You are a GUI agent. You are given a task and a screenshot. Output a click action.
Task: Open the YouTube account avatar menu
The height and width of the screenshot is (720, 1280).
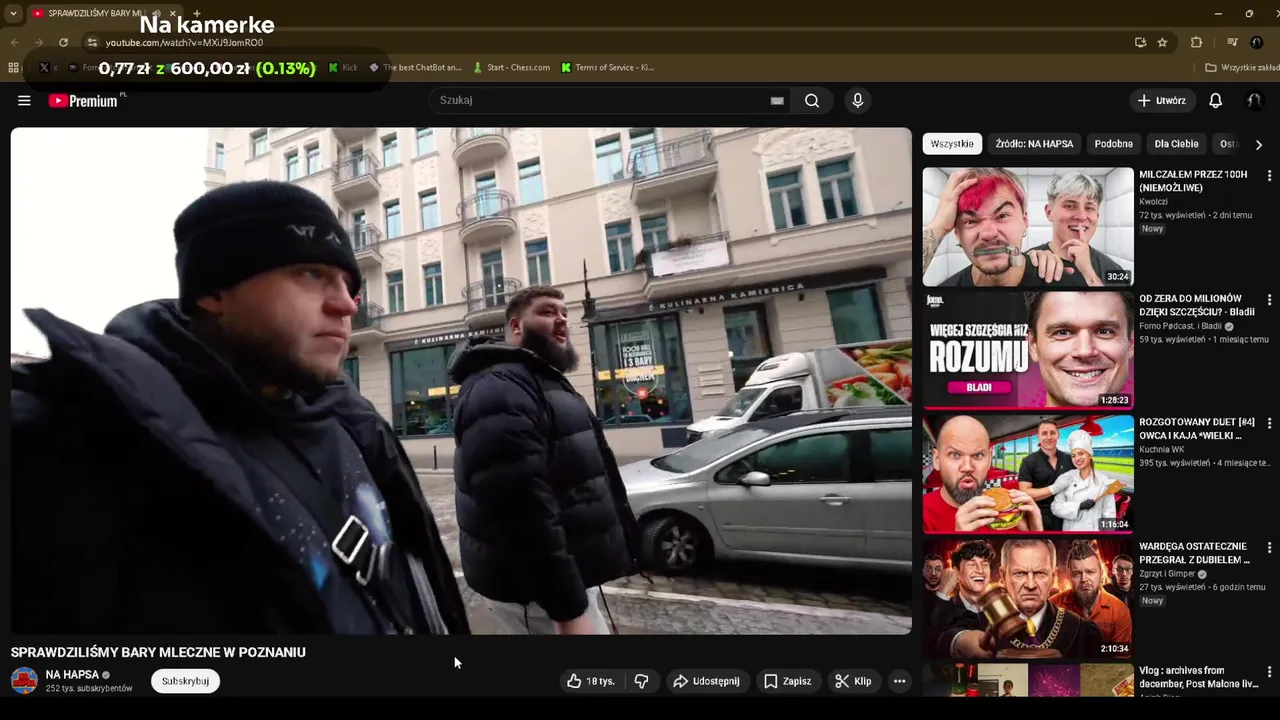1254,100
